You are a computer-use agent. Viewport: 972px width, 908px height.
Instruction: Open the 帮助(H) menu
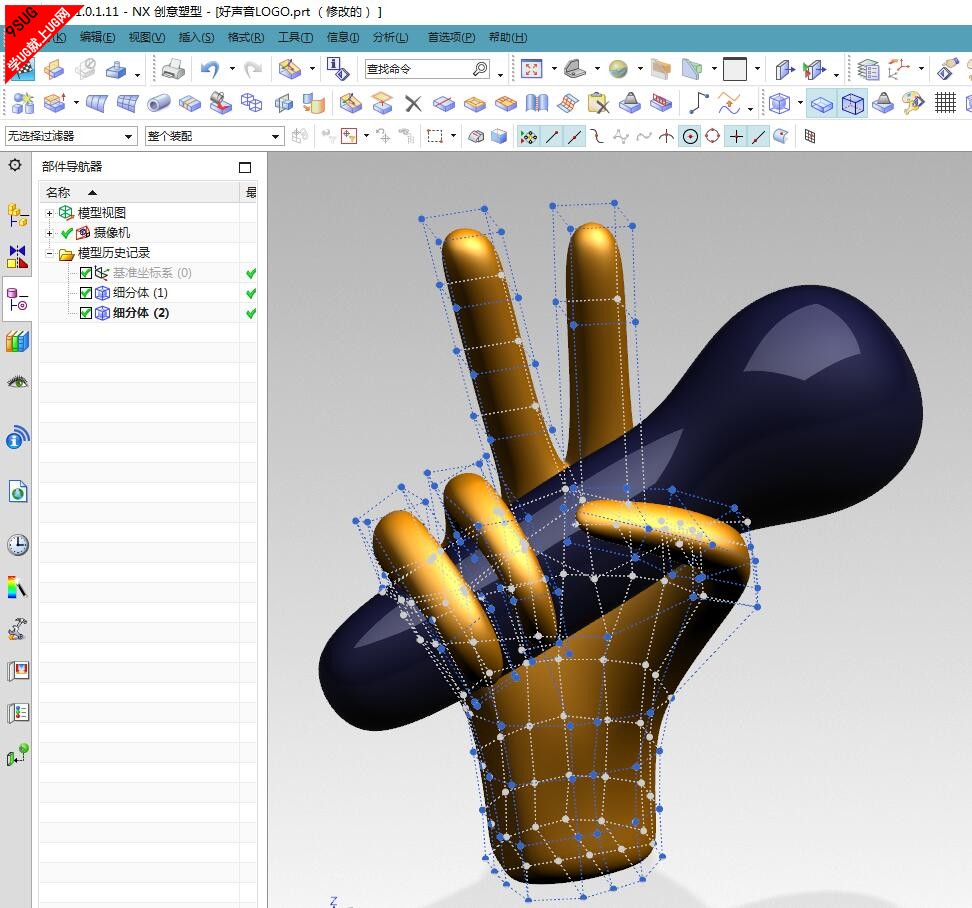(508, 38)
